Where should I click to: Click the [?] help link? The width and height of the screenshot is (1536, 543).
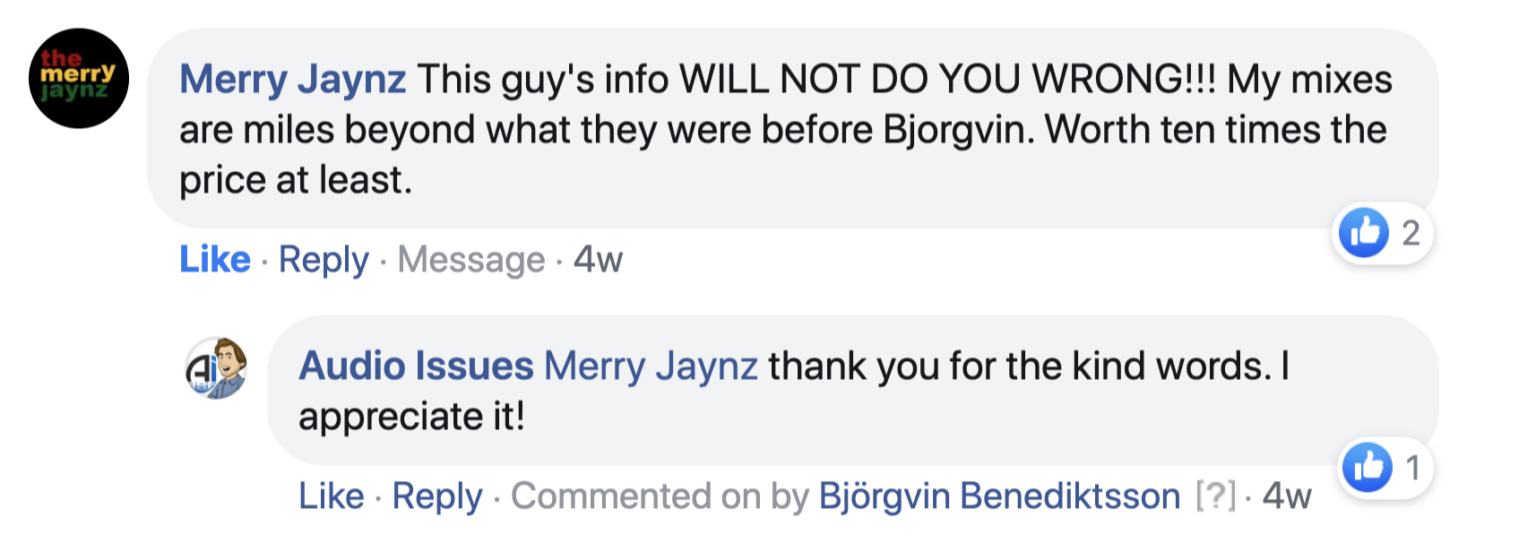(x=1216, y=496)
